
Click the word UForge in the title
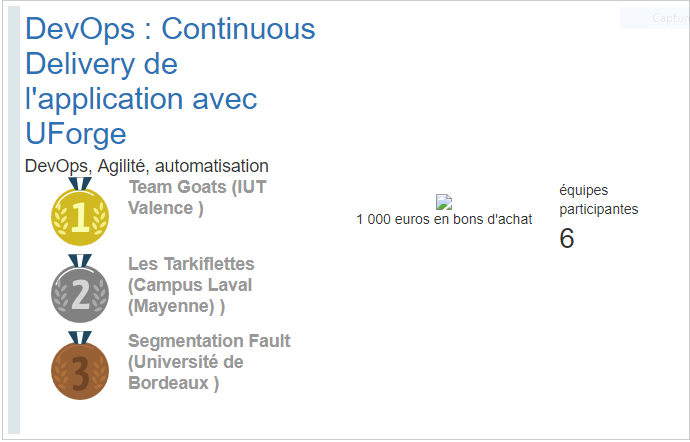(x=76, y=133)
